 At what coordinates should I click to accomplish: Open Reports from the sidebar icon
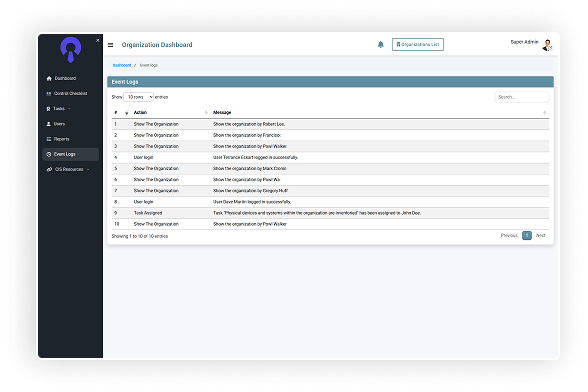pyautogui.click(x=49, y=139)
